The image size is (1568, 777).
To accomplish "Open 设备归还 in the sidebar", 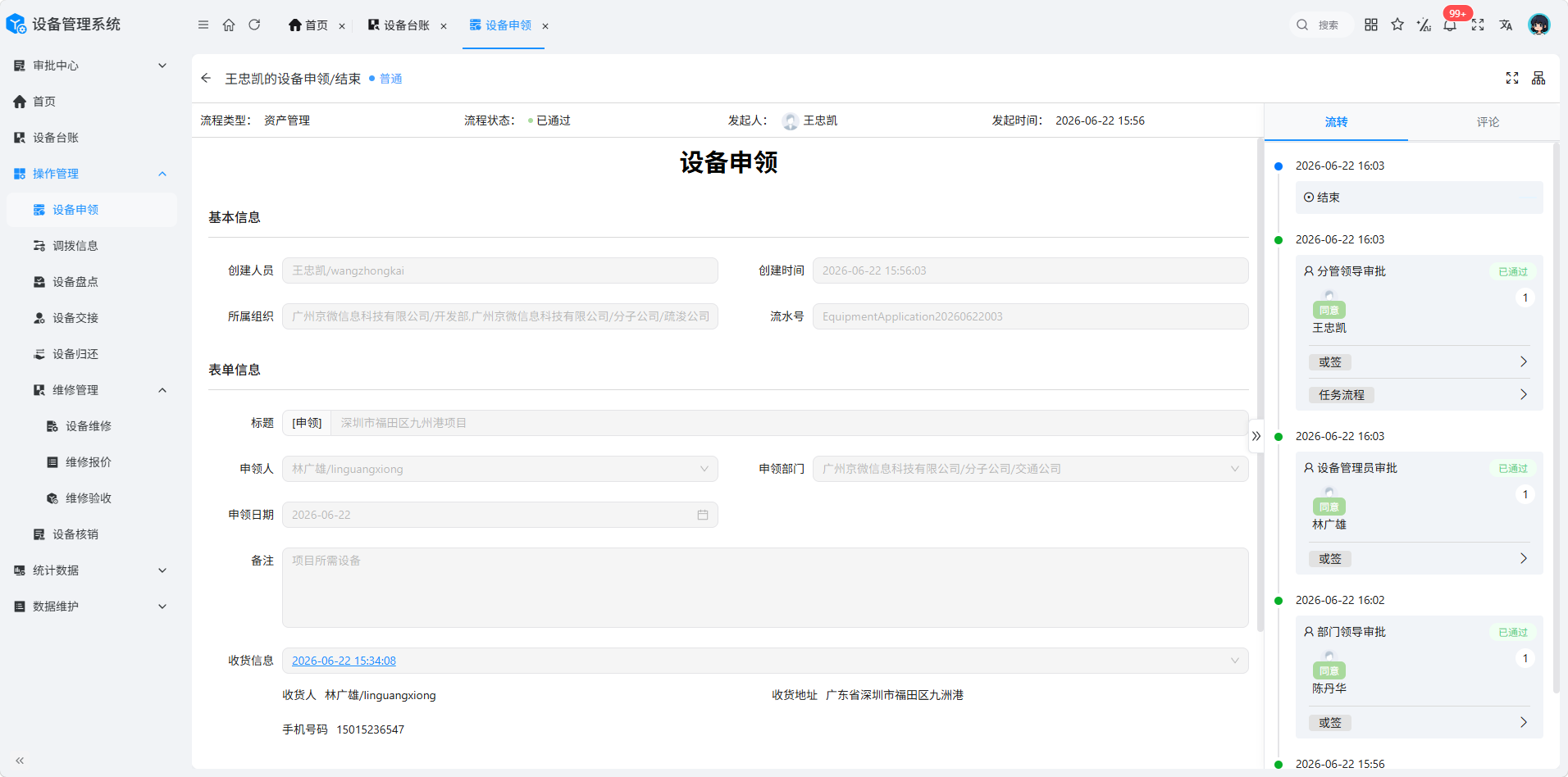I will click(x=90, y=354).
